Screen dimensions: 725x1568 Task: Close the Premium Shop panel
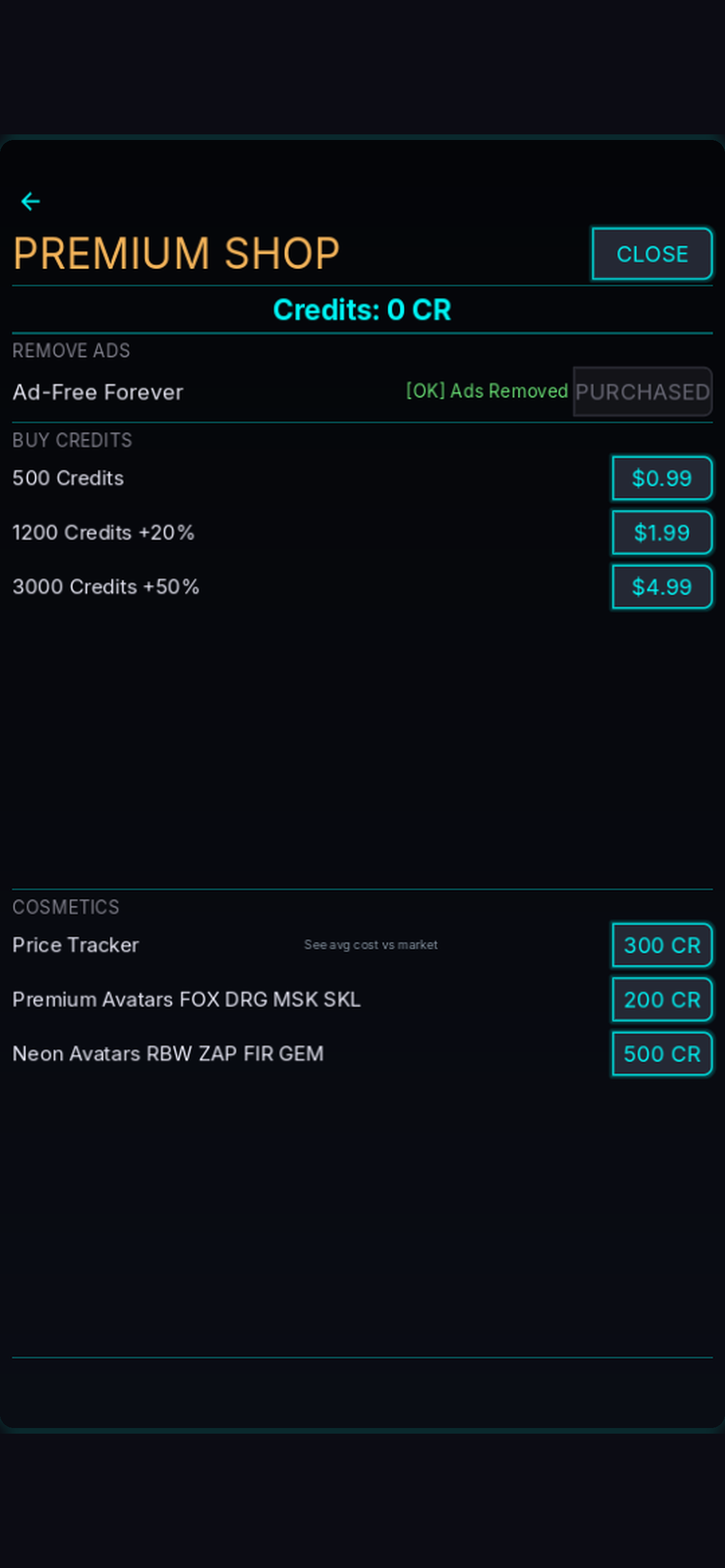pos(652,254)
